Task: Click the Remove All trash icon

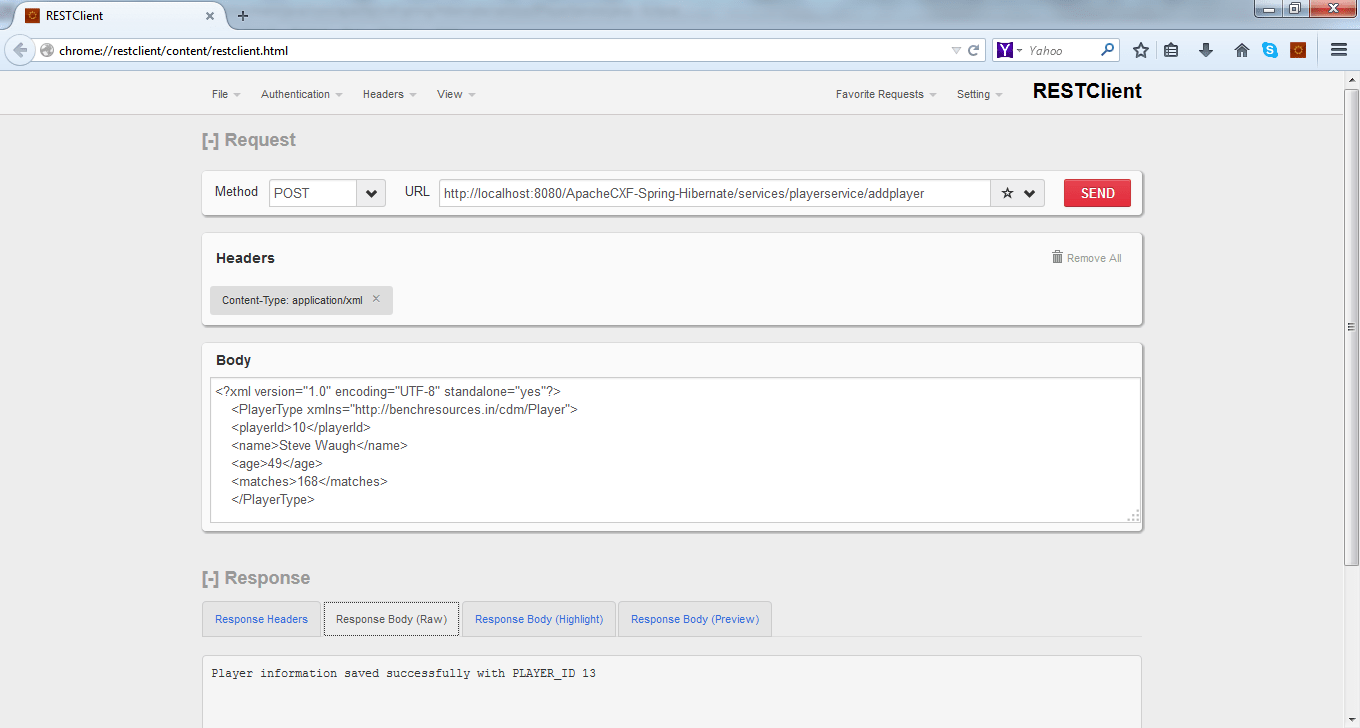Action: 1057,257
